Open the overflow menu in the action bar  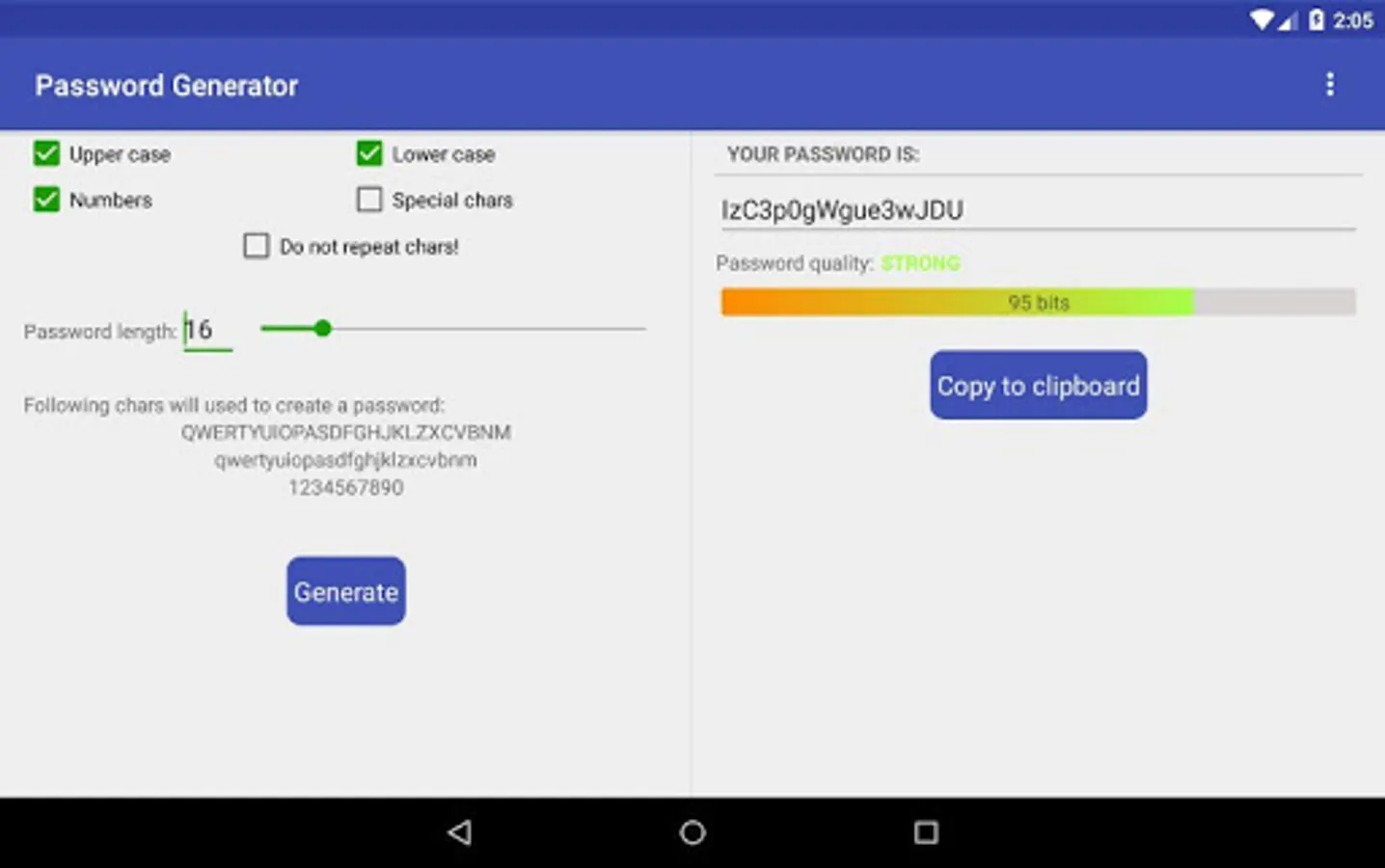(1330, 85)
